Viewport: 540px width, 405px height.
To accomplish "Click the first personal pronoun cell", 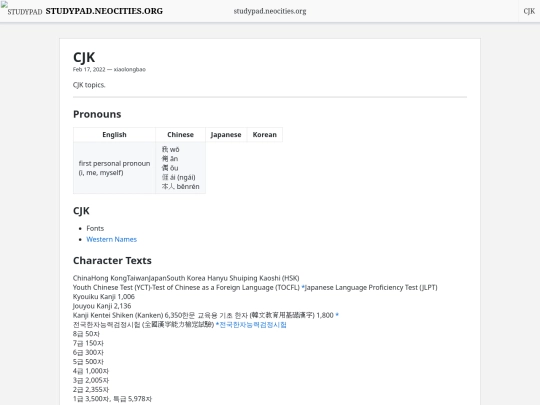I will 114,168.
